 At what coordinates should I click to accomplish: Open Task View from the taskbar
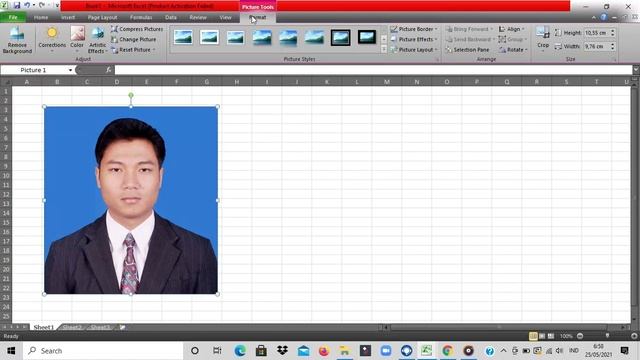click(x=217, y=351)
